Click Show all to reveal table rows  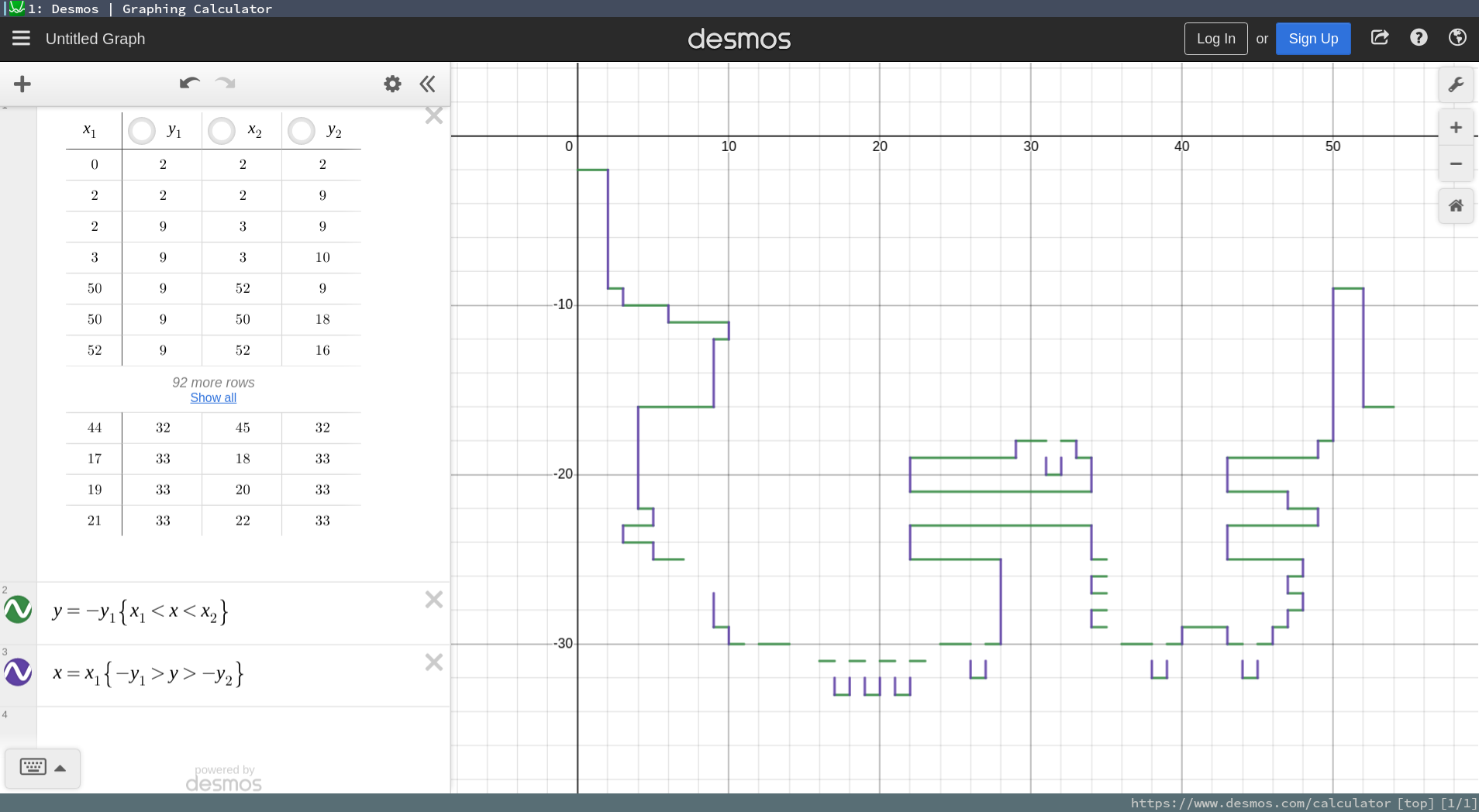213,397
